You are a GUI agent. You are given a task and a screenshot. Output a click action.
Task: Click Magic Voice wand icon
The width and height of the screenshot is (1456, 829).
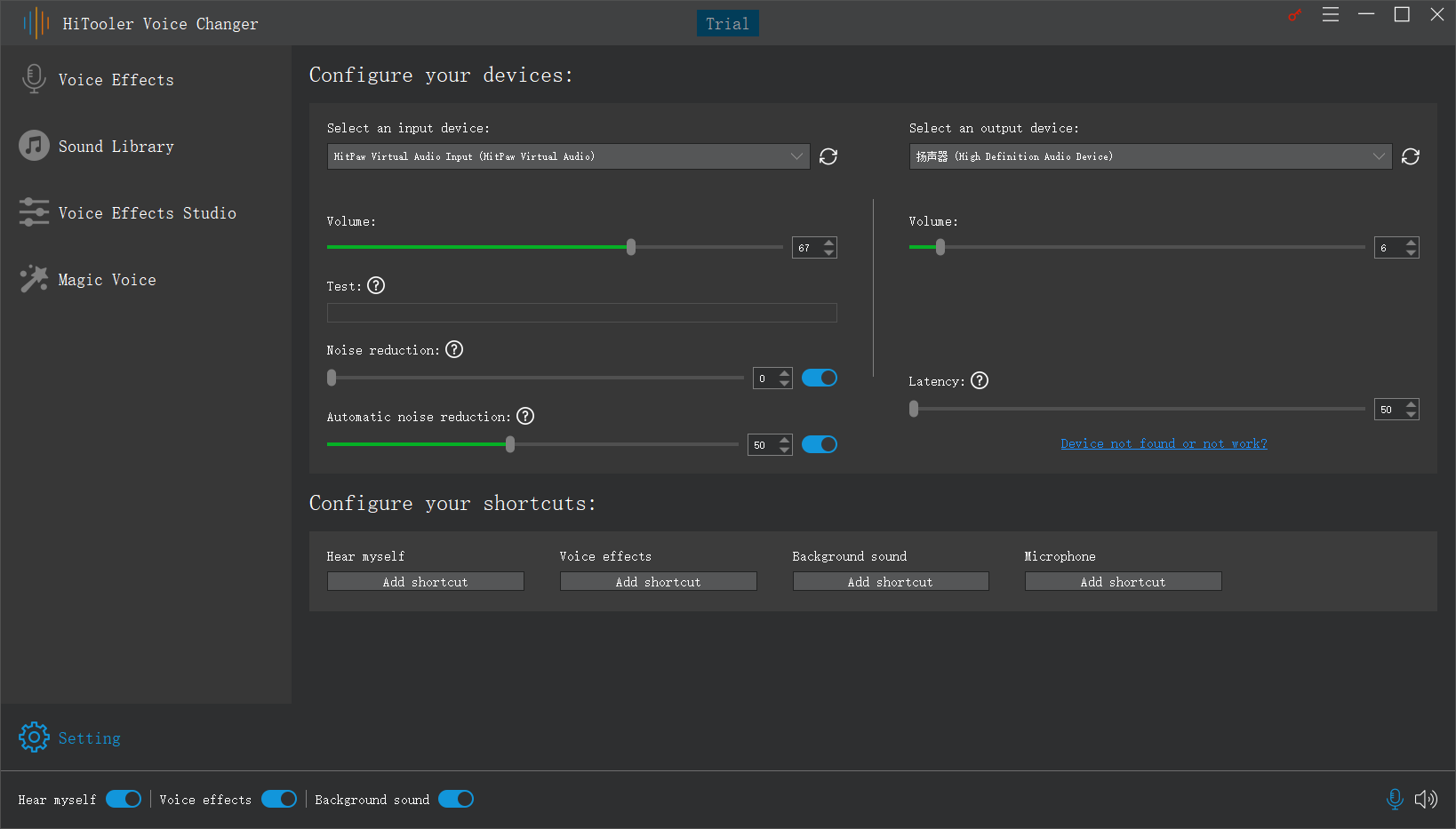coord(34,279)
